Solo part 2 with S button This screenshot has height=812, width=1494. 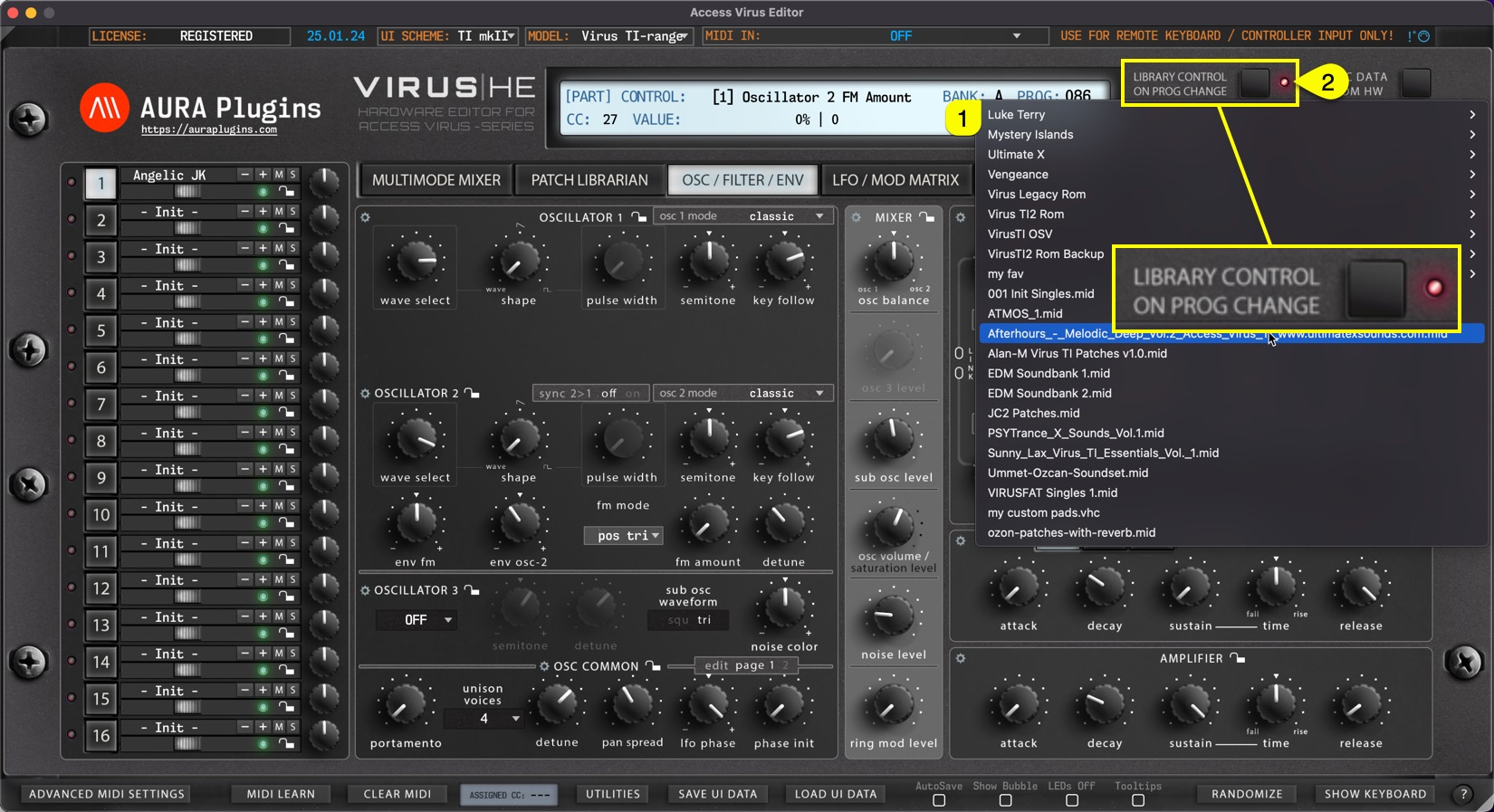(292, 212)
